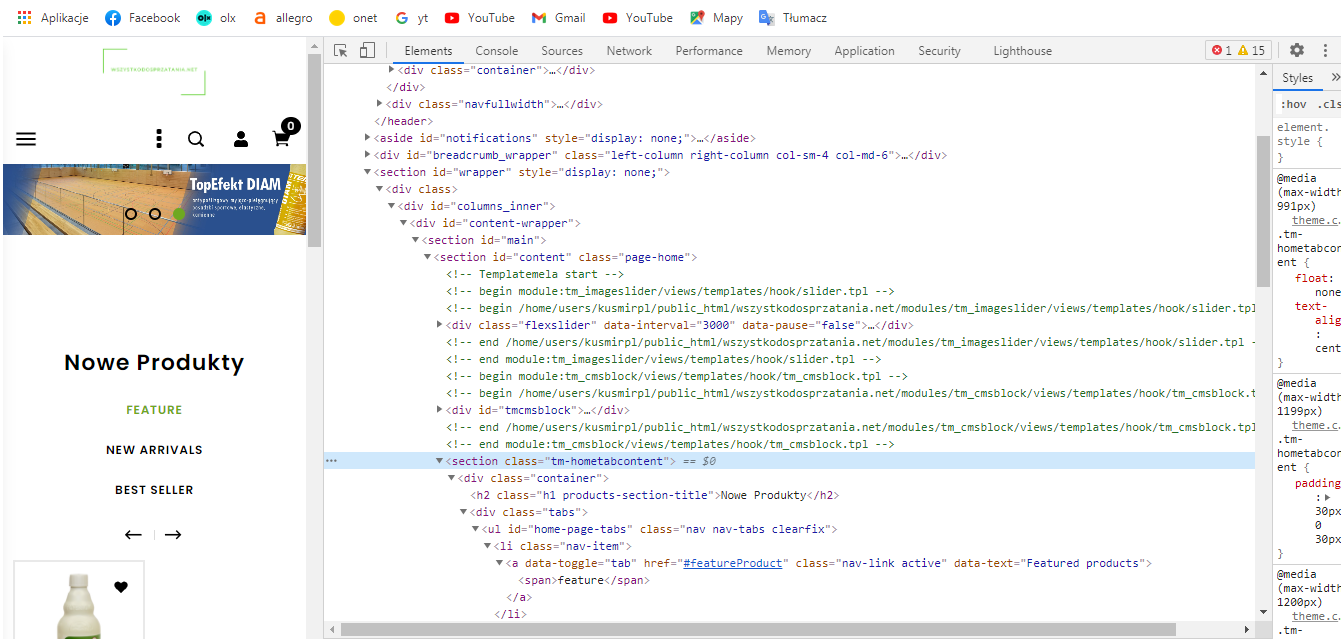Click the NEW ARRIVALS product tab link
The height and width of the screenshot is (639, 1341).
click(154, 450)
